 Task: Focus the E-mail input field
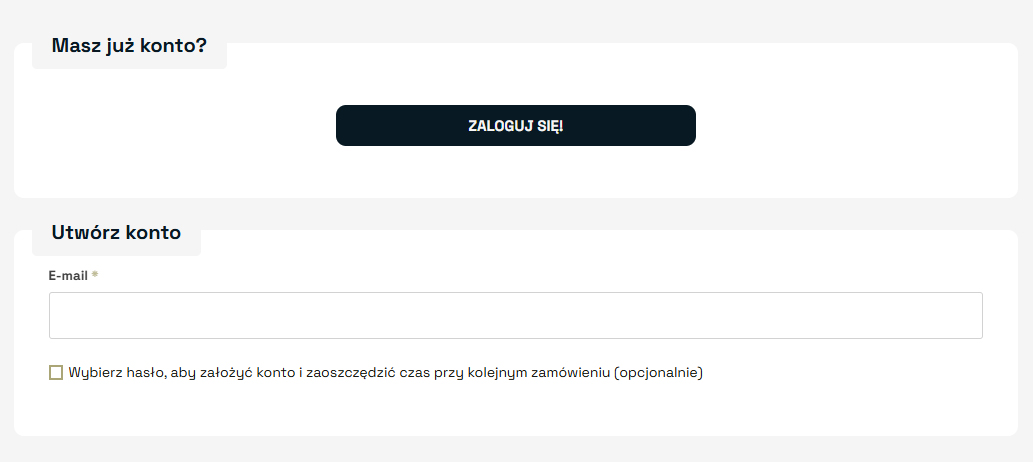(x=515, y=316)
